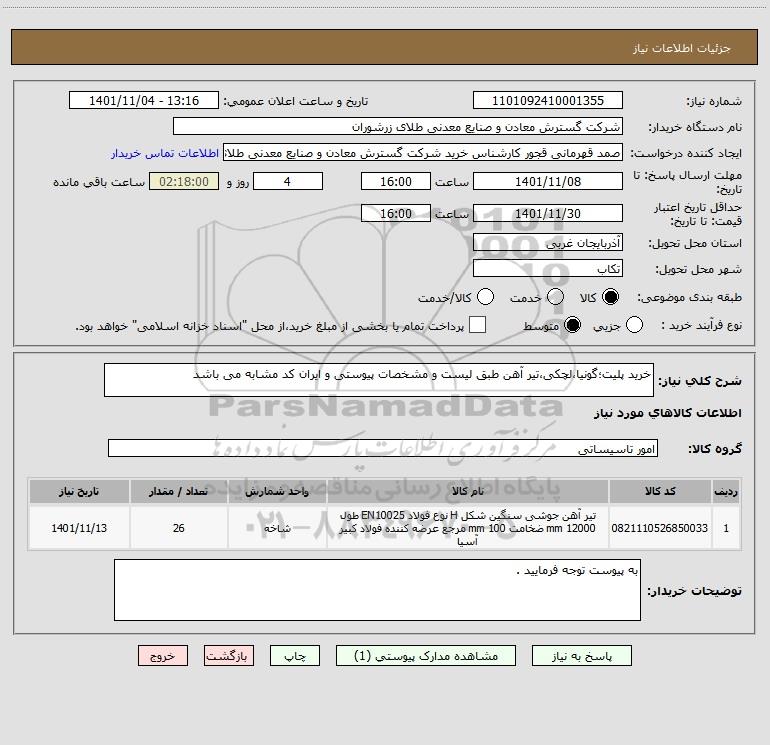Click the announcement date field 1401/11/04 - 13:16
The image size is (770, 745).
(x=144, y=101)
